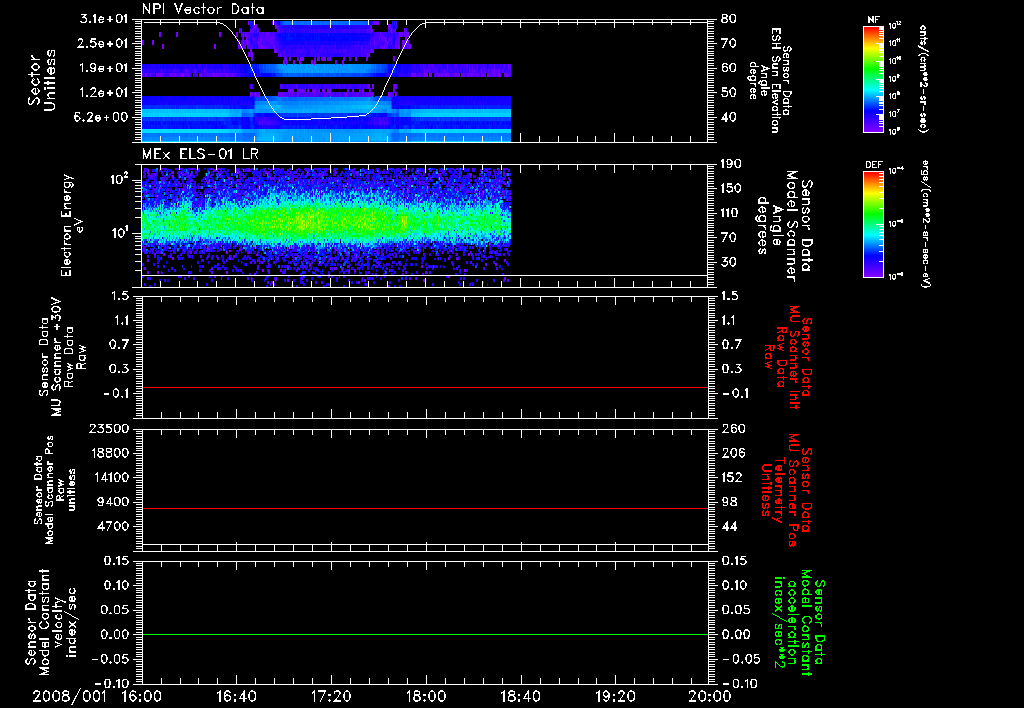Click the '18:00' time axis label
The width and height of the screenshot is (1024, 708).
(426, 696)
